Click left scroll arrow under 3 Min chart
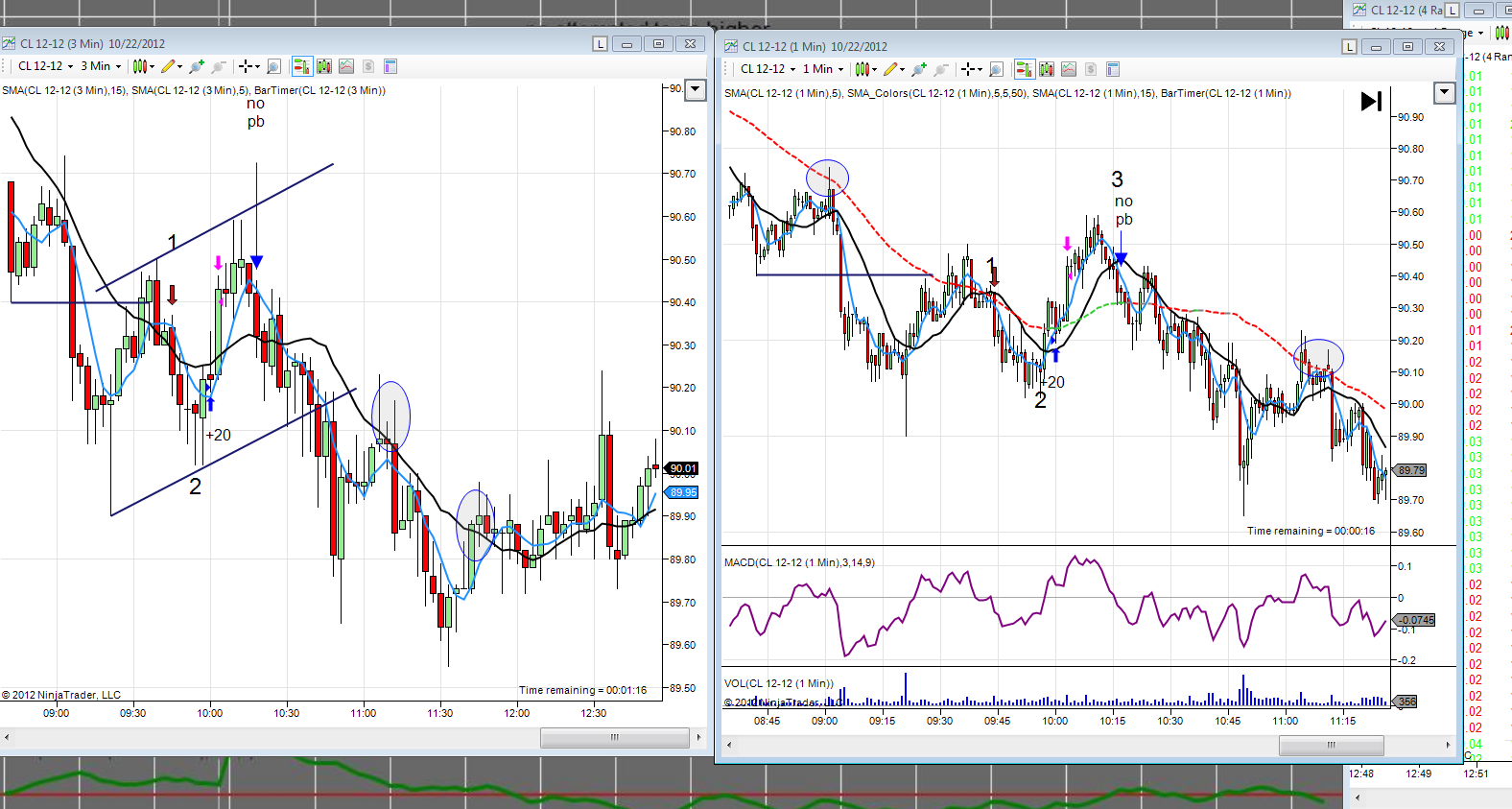 click(x=8, y=737)
